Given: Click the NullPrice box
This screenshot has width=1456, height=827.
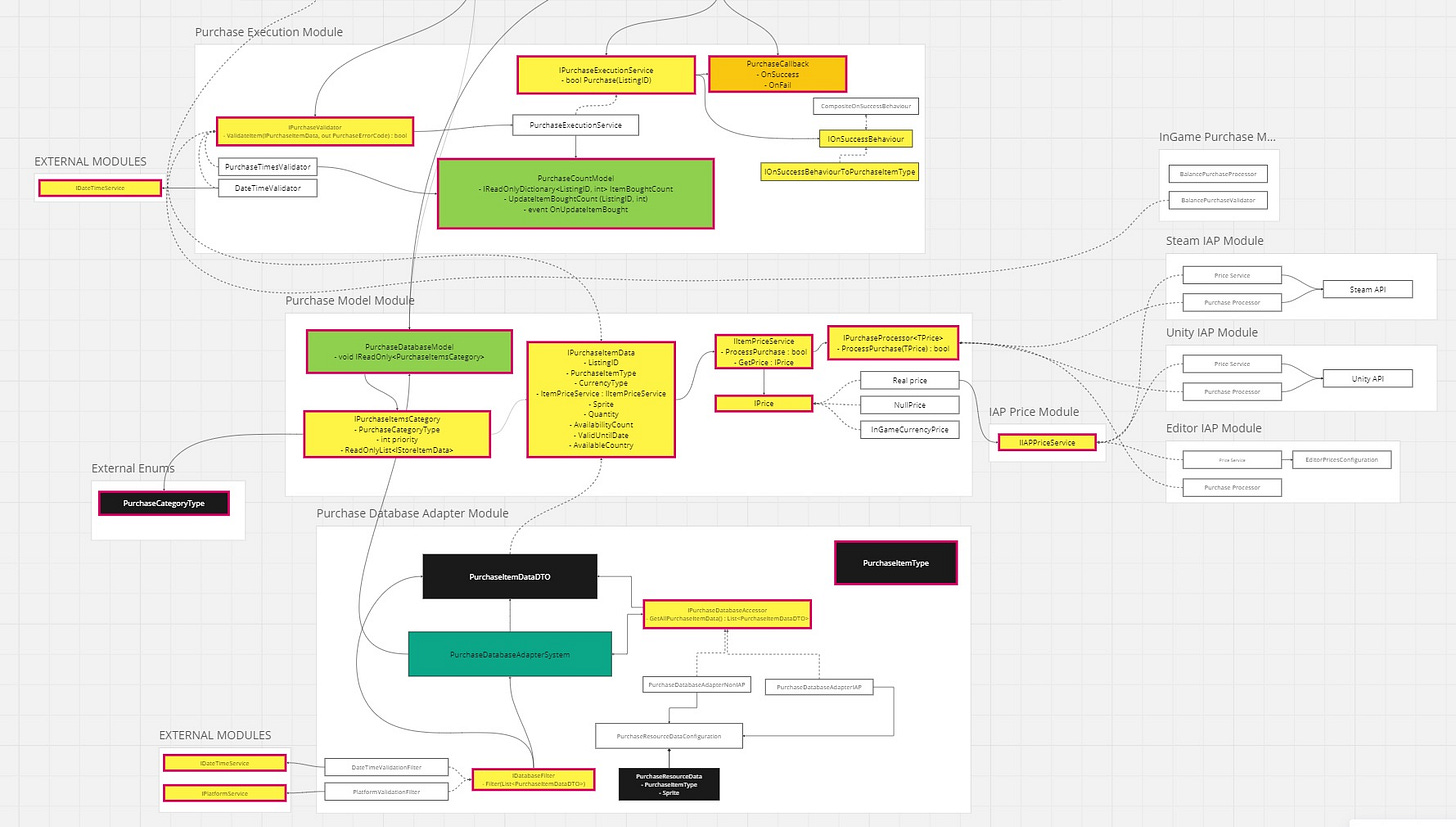Looking at the screenshot, I should (x=910, y=405).
